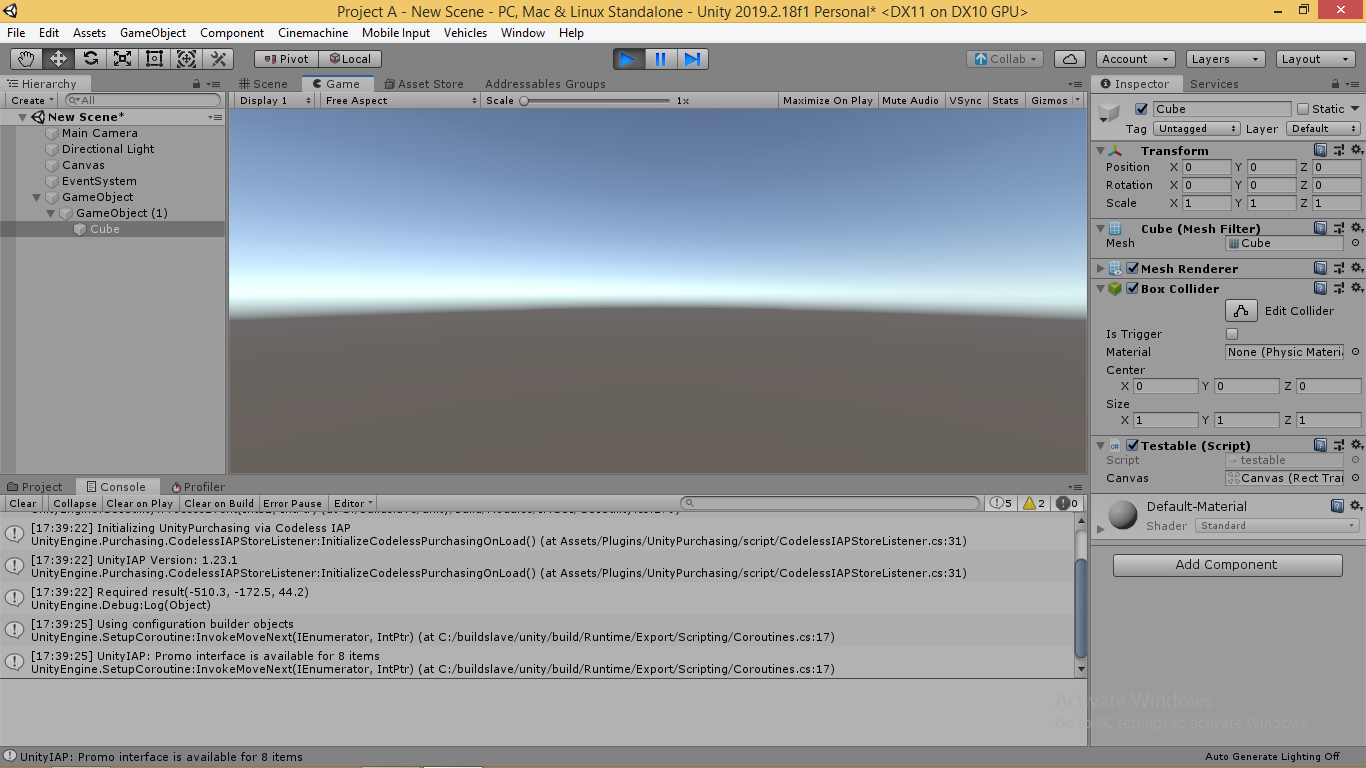
Task: Expand Mesh Renderer component foldout
Action: (x=1101, y=268)
